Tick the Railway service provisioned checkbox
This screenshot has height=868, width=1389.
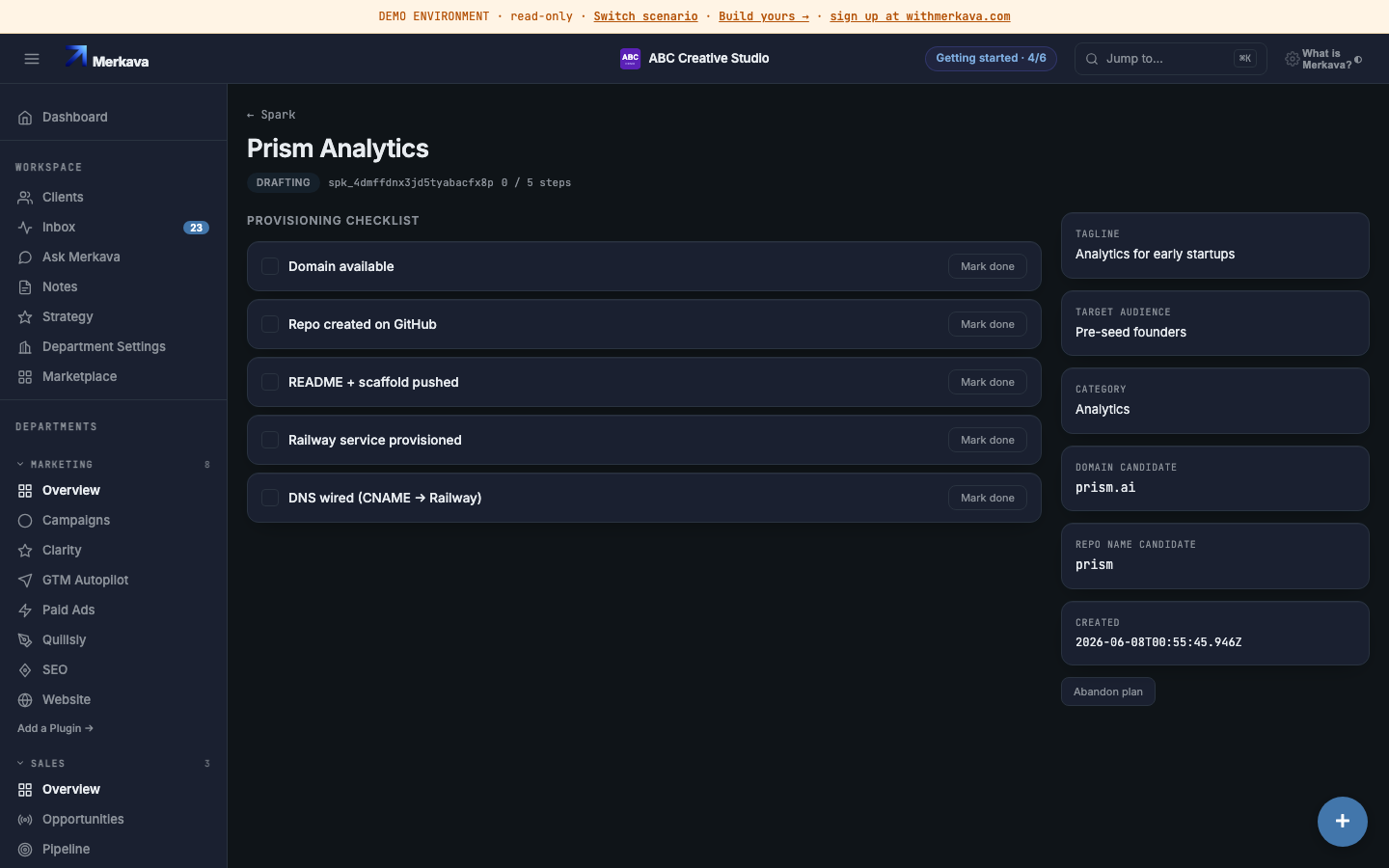[270, 440]
